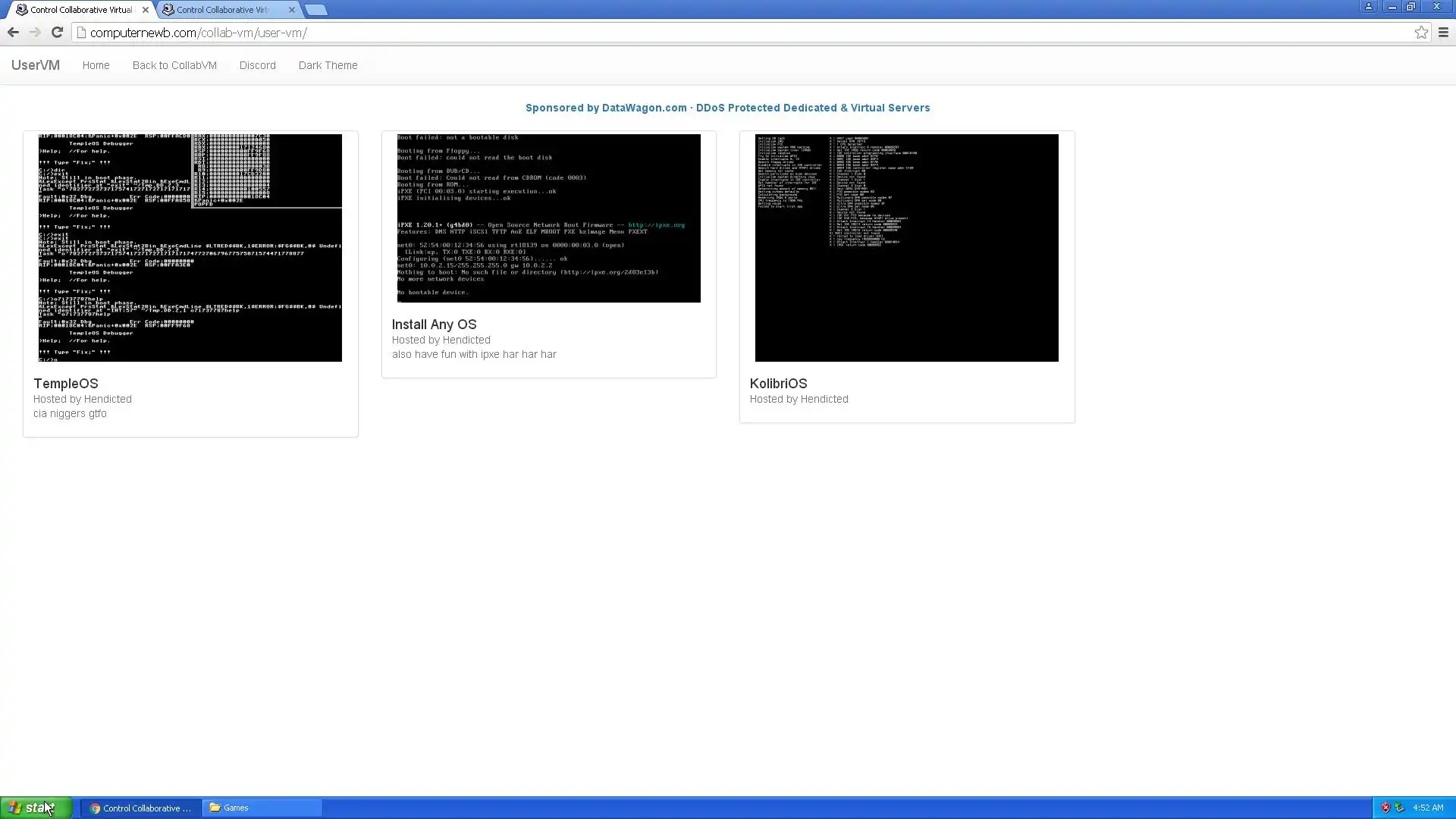Open the Install Any OS thumbnail
The width and height of the screenshot is (1456, 819).
click(548, 218)
